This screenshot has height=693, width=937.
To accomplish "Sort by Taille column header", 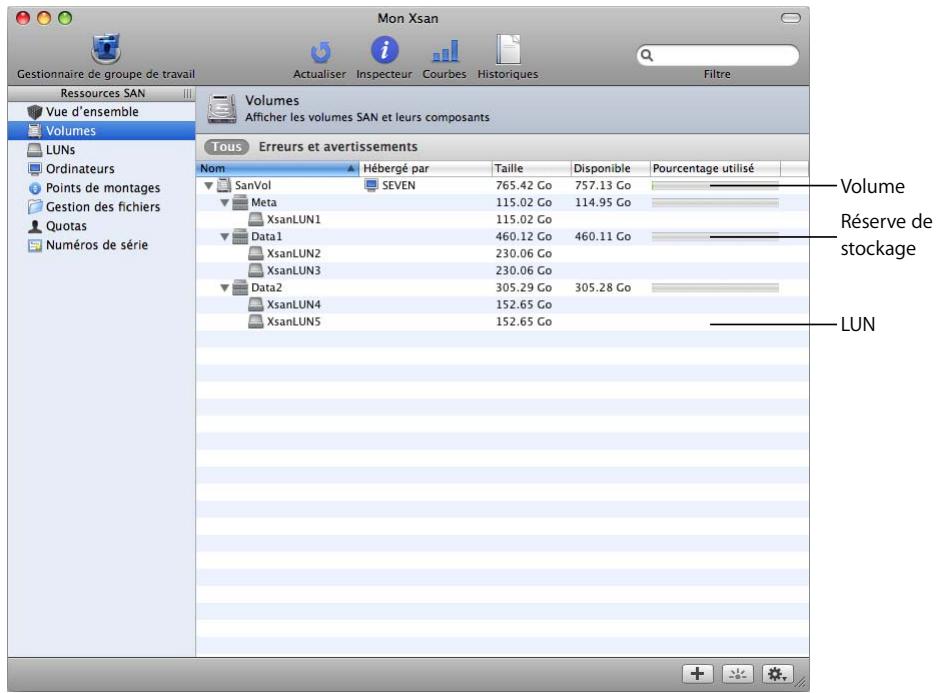I will point(531,168).
